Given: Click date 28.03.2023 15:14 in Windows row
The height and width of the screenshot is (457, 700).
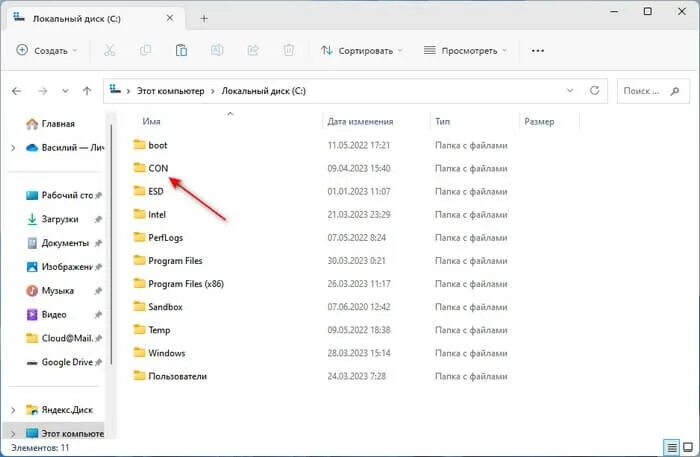Looking at the screenshot, I should tap(359, 353).
